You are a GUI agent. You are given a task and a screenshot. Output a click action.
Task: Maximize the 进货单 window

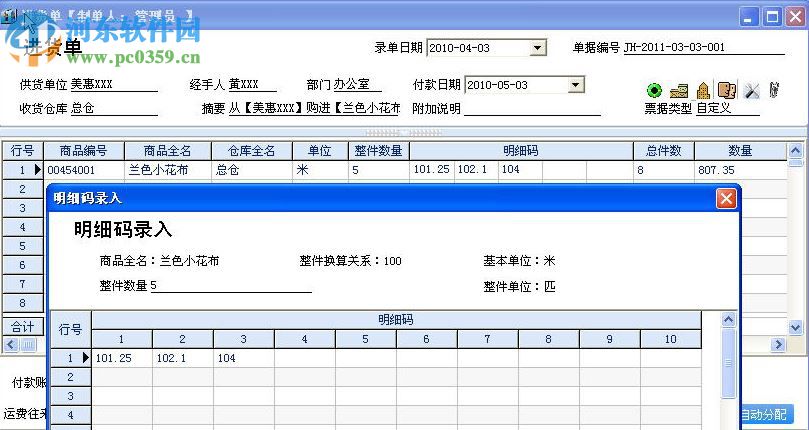(x=772, y=17)
